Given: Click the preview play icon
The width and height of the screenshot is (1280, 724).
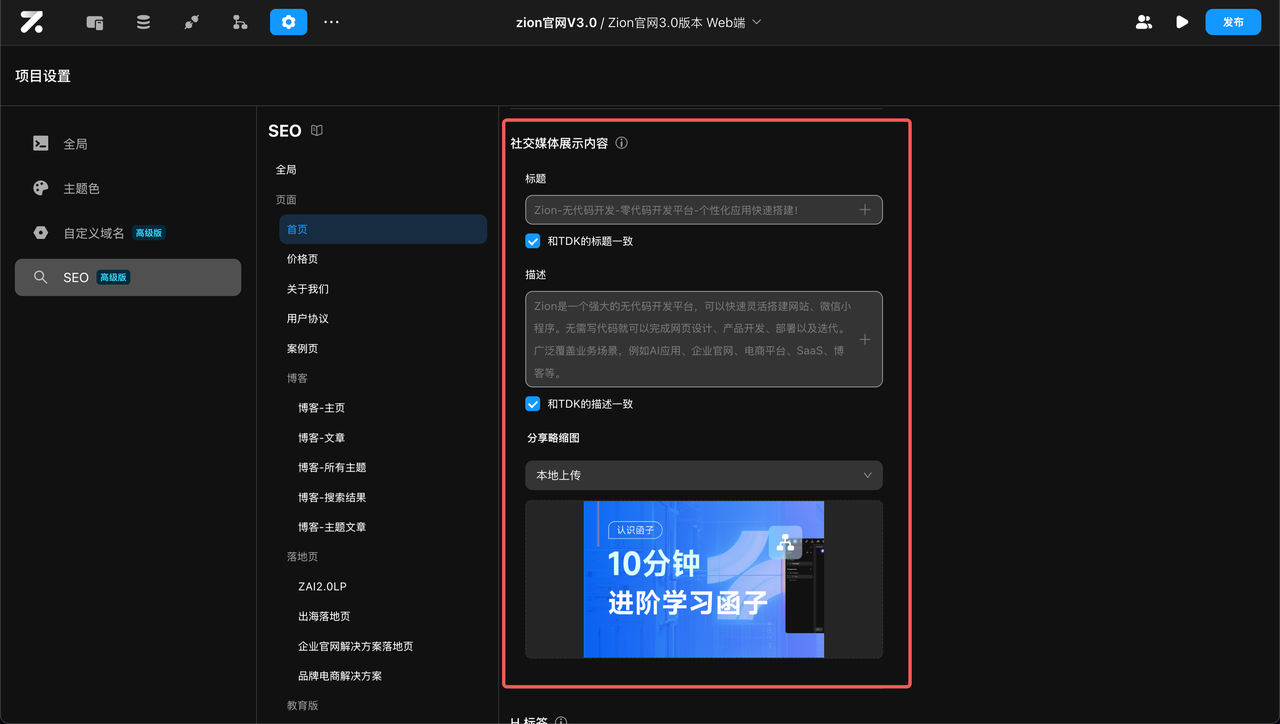Looking at the screenshot, I should tap(1182, 22).
